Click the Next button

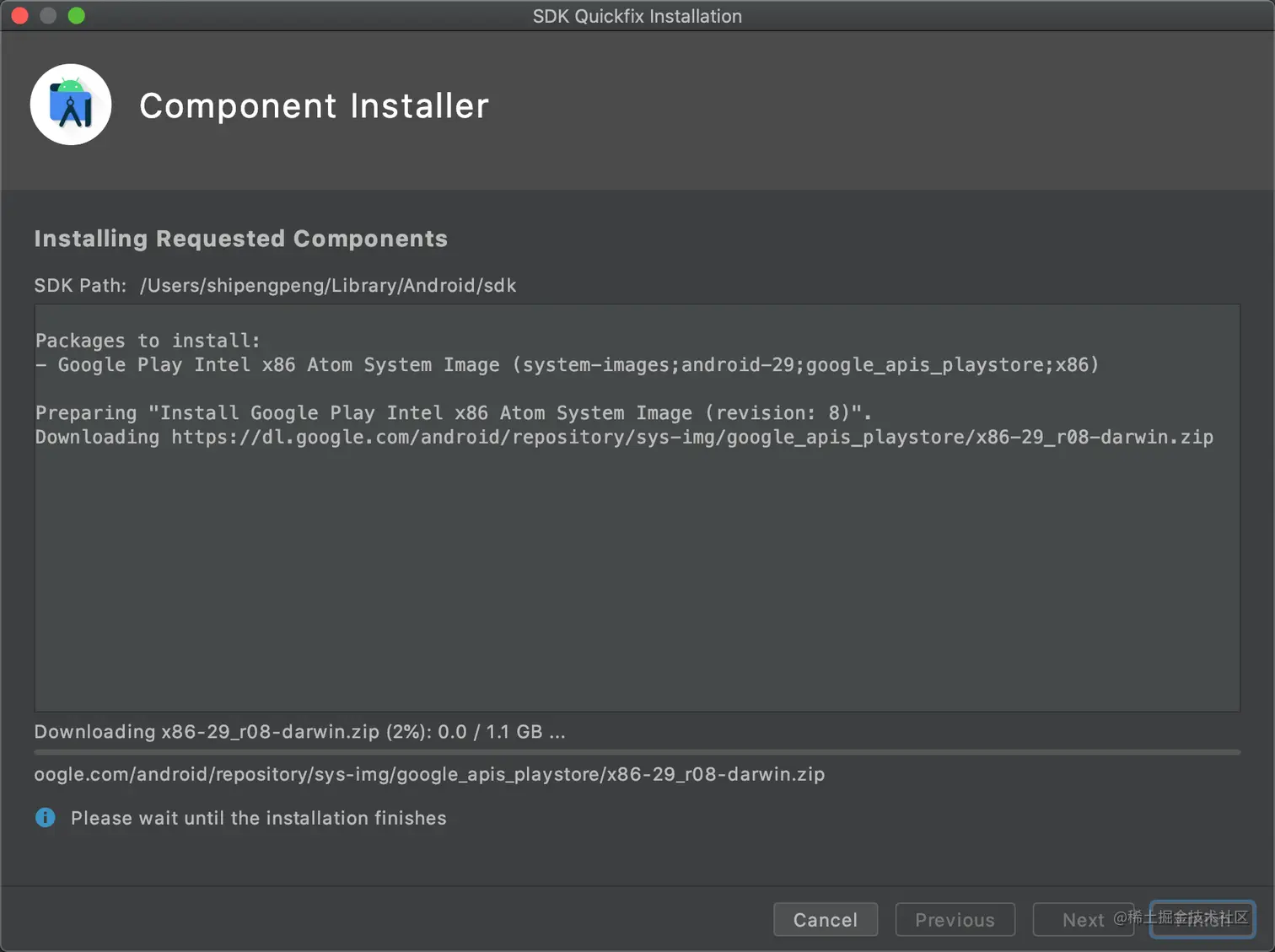point(1083,919)
